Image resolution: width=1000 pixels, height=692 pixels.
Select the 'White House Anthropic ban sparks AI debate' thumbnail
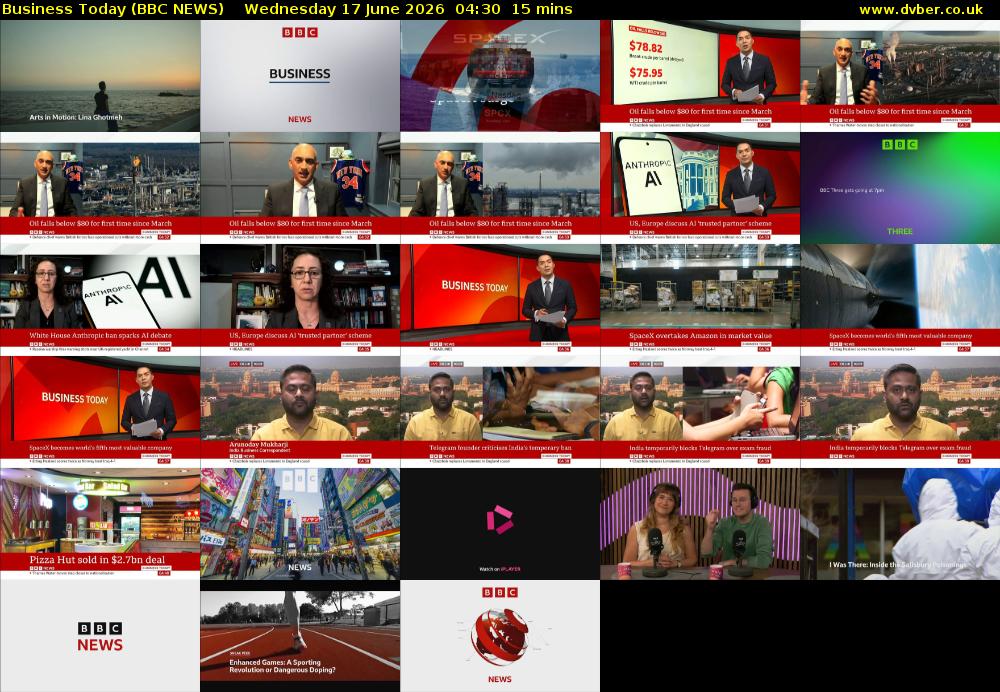tap(100, 300)
